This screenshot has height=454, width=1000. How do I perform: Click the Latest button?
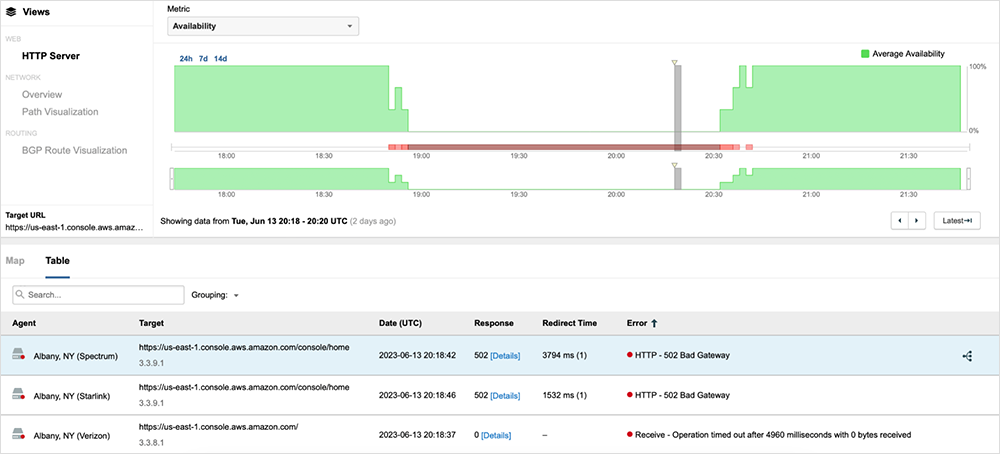957,220
